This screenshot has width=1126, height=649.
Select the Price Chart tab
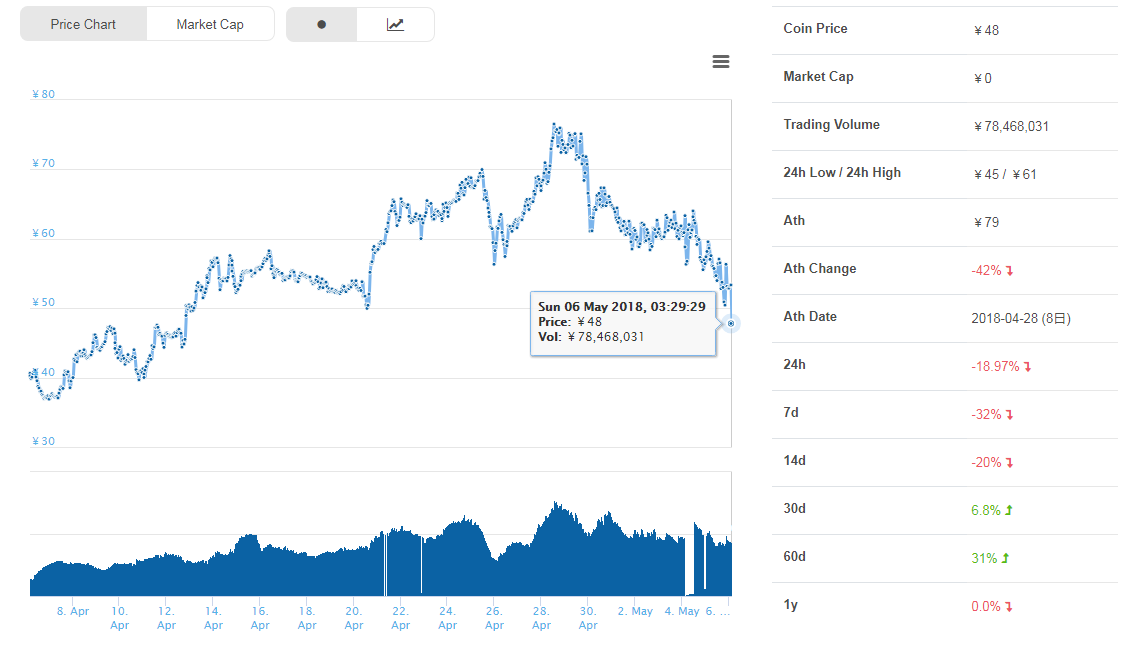(x=83, y=25)
